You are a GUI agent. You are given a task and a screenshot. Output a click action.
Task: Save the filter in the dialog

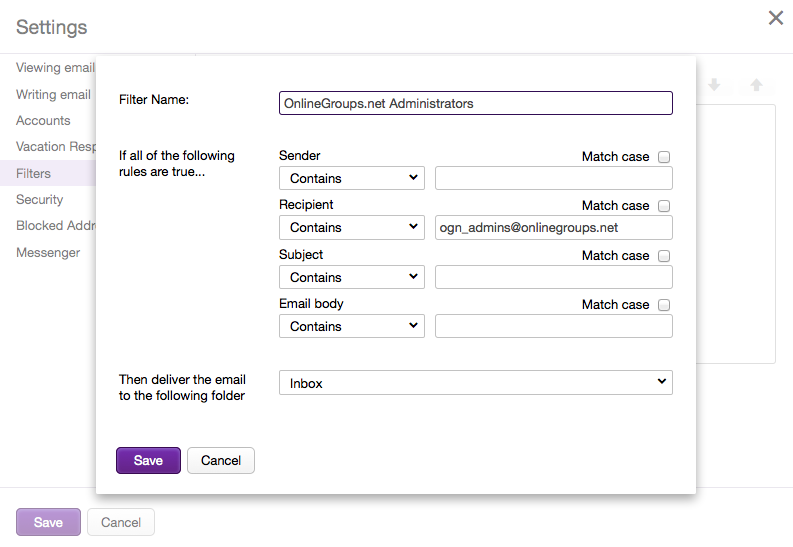[148, 460]
